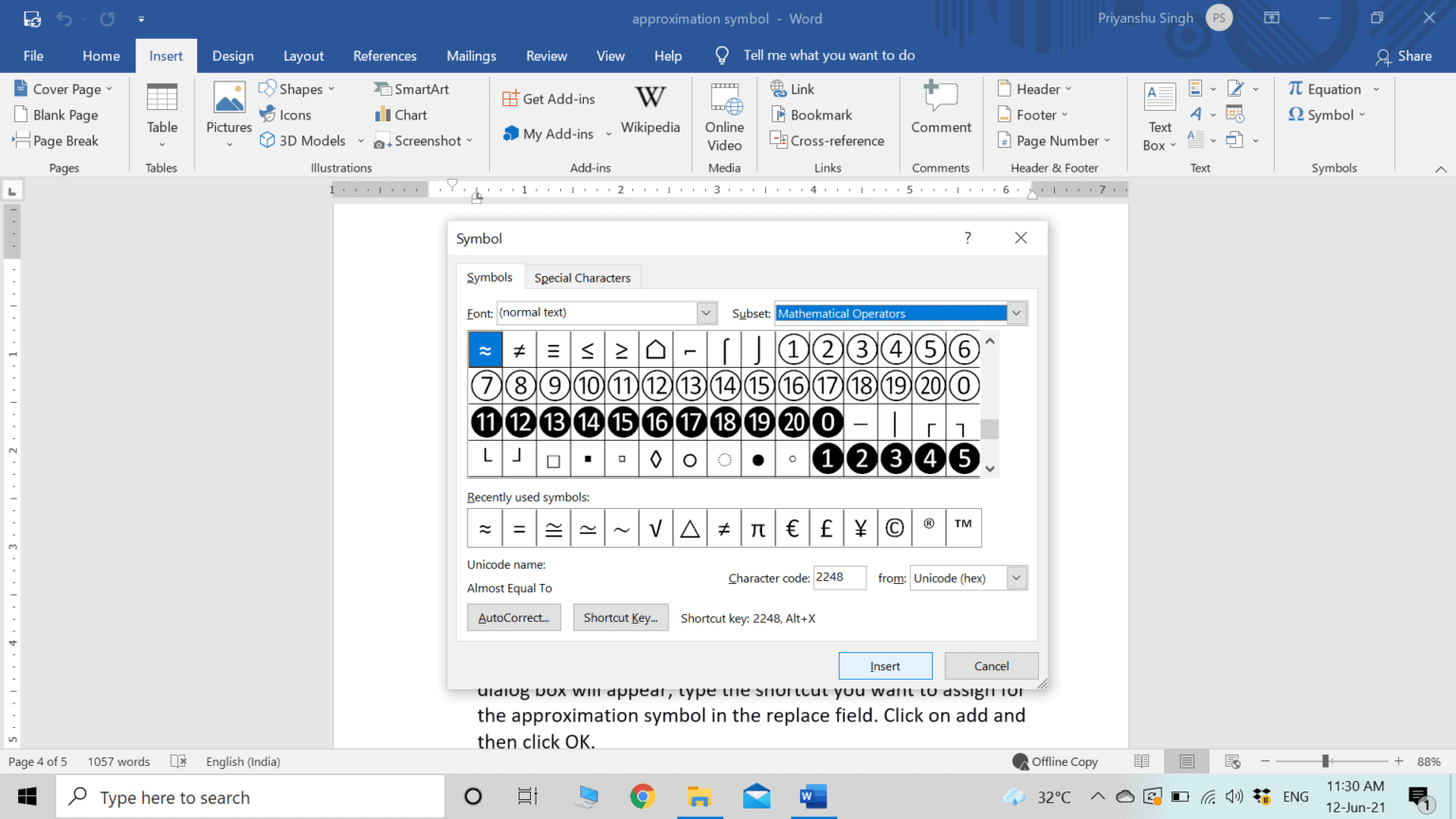1456x819 pixels.
Task: Switch to the Special Characters tab
Action: 582,277
